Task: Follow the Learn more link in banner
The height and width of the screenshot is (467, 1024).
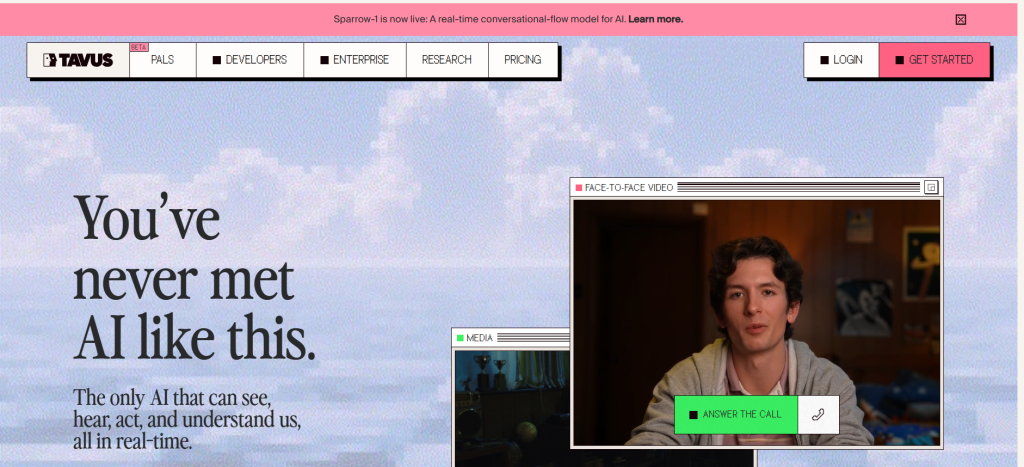Action: pos(655,19)
